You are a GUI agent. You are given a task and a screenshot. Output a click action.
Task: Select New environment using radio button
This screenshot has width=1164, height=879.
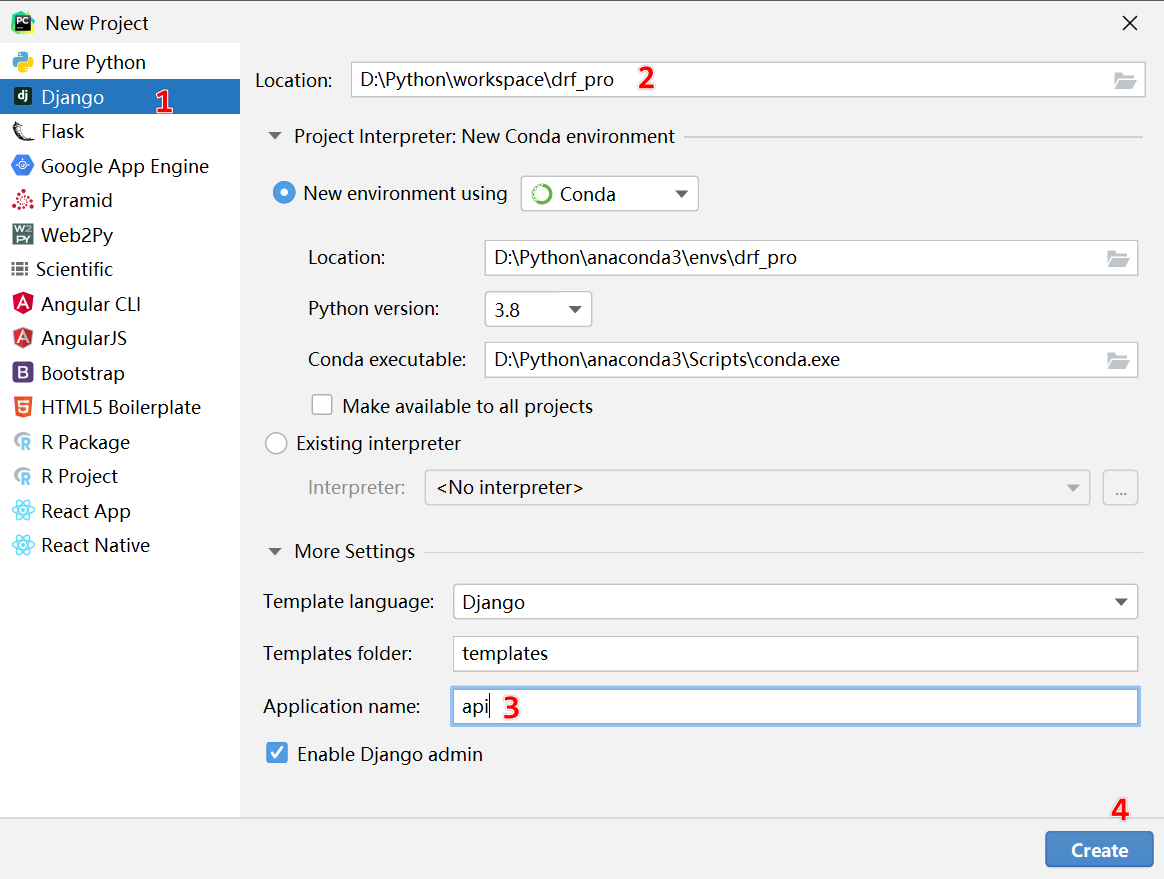pos(284,193)
